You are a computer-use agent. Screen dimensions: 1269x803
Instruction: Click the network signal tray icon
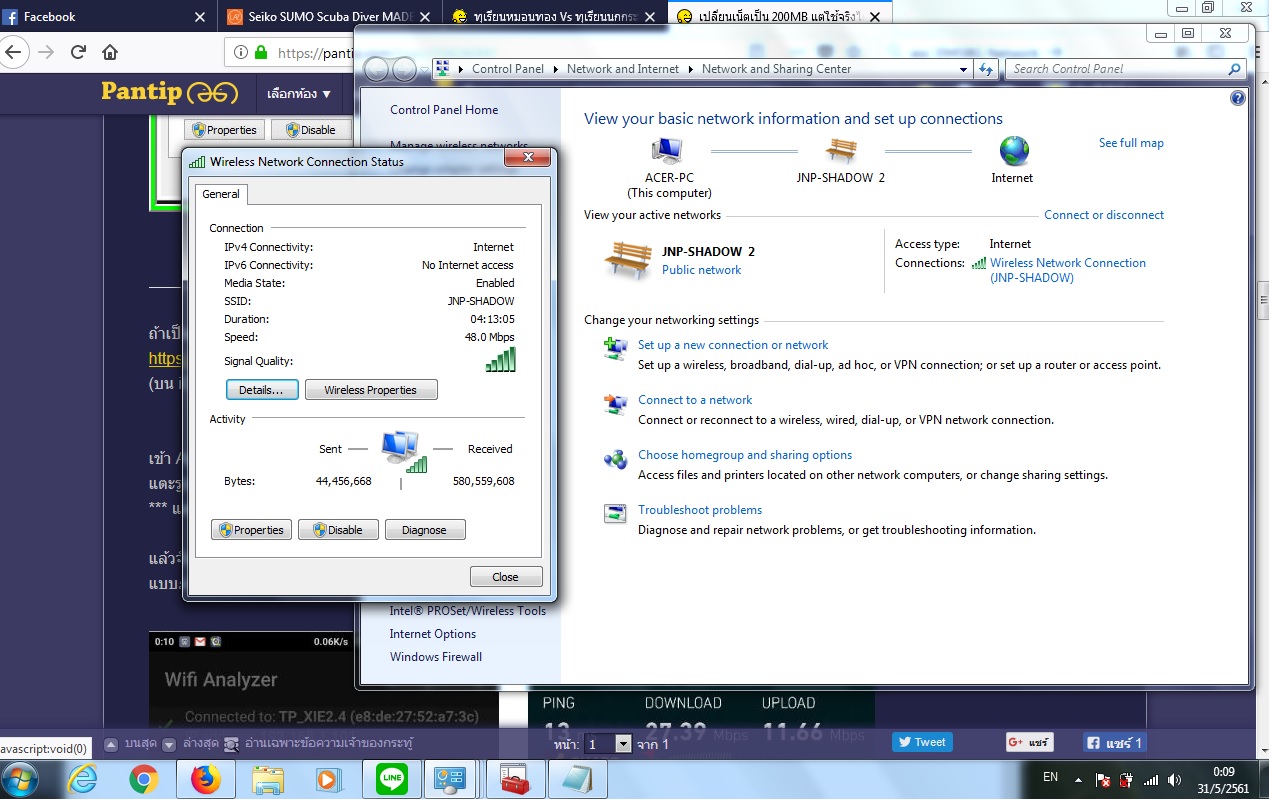click(x=1151, y=780)
